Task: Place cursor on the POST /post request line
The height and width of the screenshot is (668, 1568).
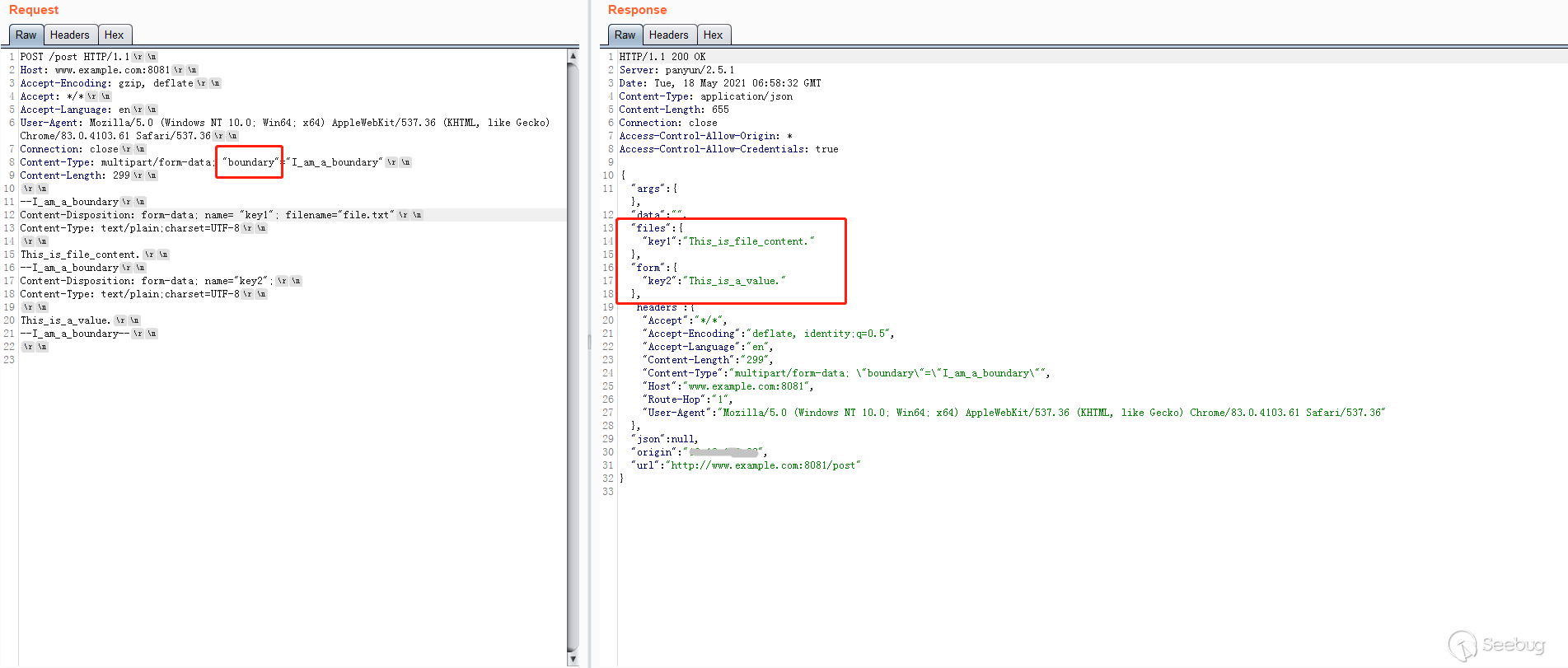Action: pos(74,57)
